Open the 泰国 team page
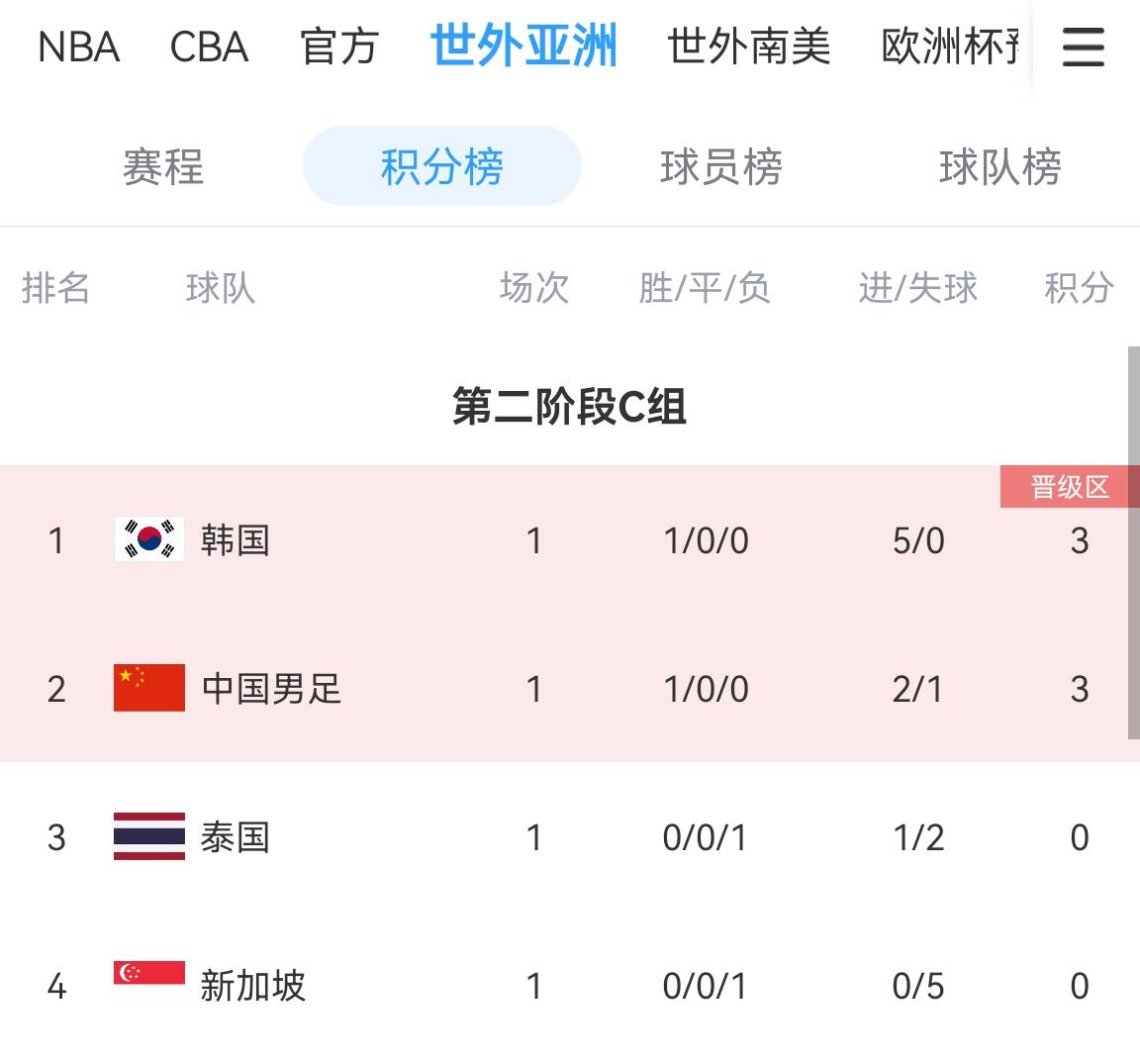1140x1064 pixels. [x=235, y=837]
